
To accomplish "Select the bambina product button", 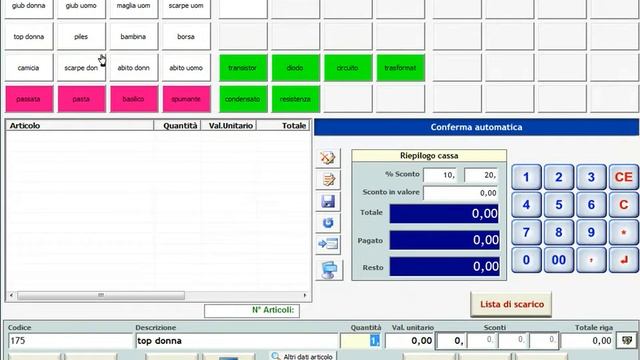I will 133,36.
